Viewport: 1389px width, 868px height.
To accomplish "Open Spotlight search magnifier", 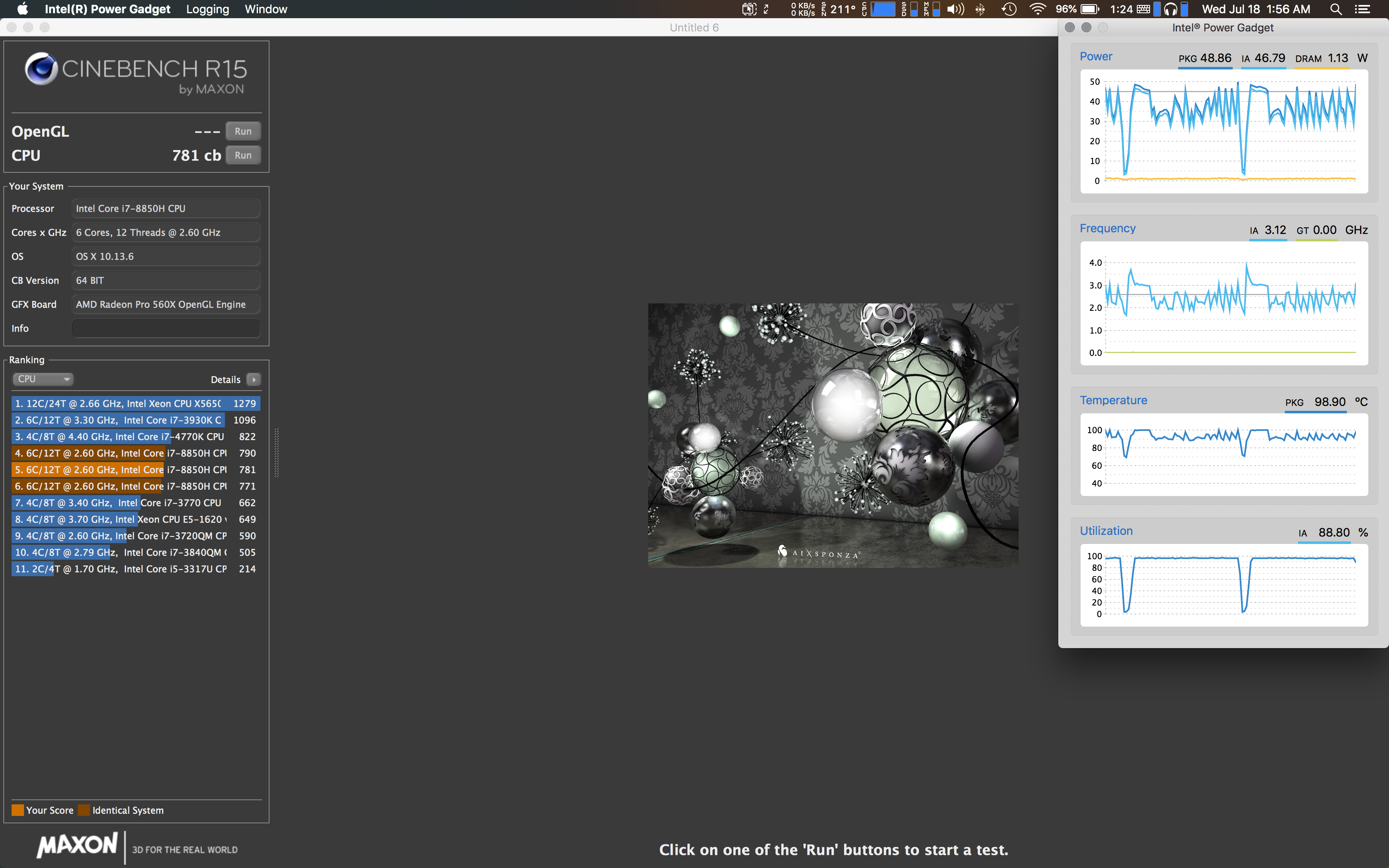I will 1336,9.
